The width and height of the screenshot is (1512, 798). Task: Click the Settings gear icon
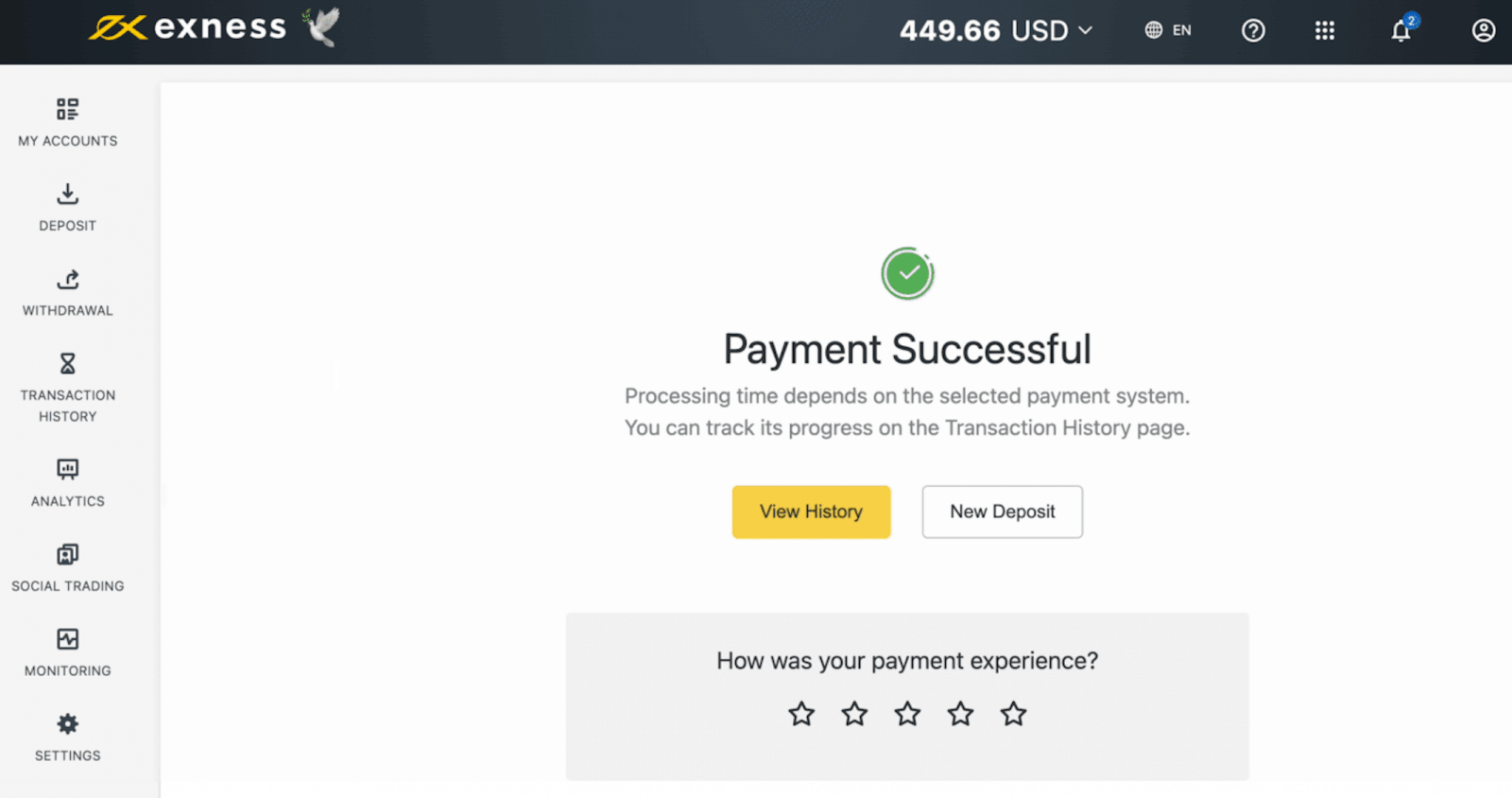click(67, 724)
